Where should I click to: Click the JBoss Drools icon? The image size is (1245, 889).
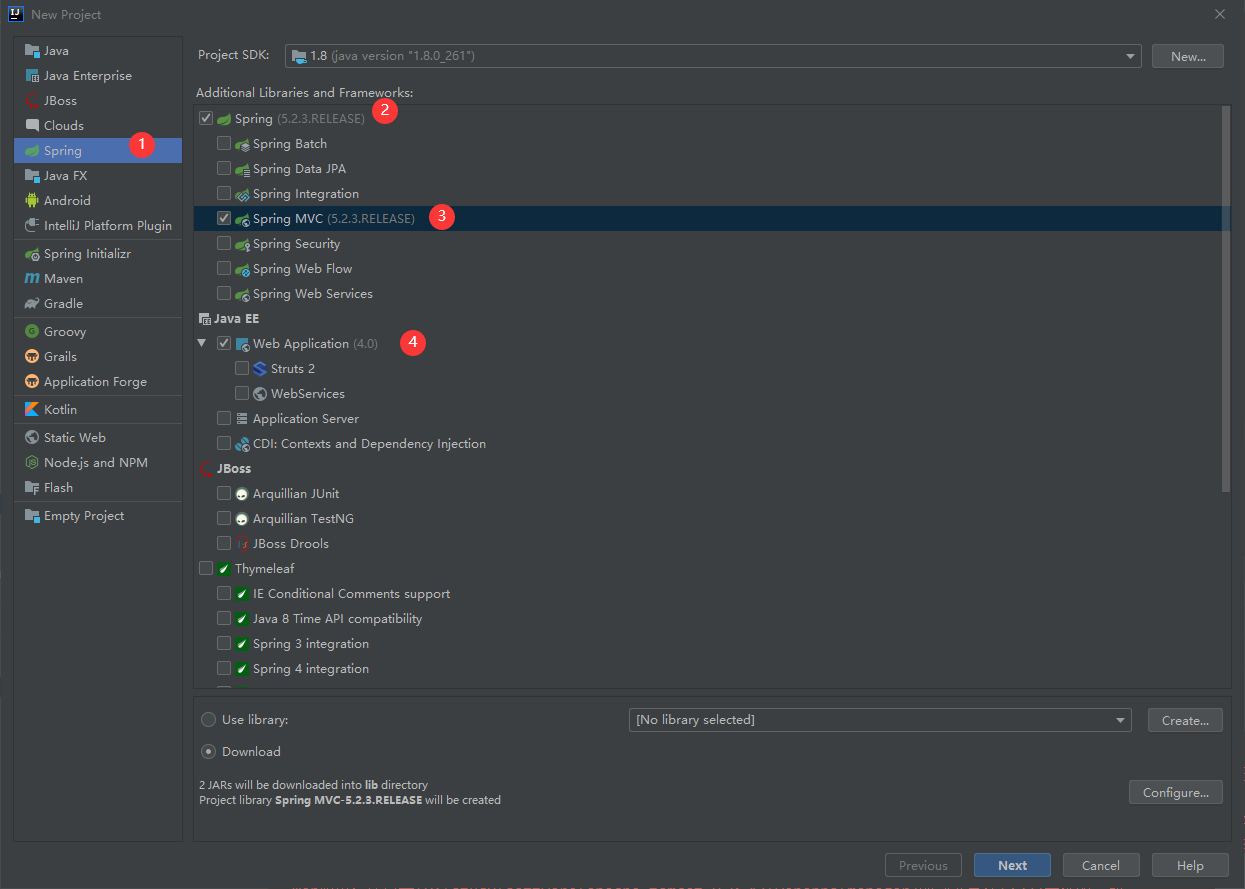point(242,543)
